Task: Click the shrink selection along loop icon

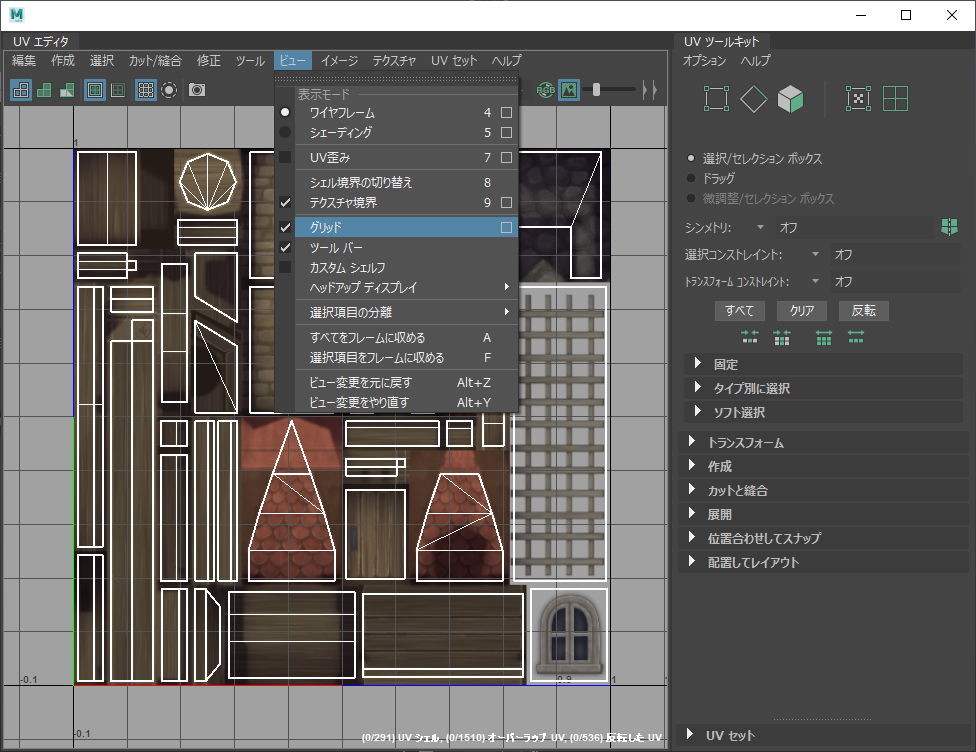Action: pos(782,337)
